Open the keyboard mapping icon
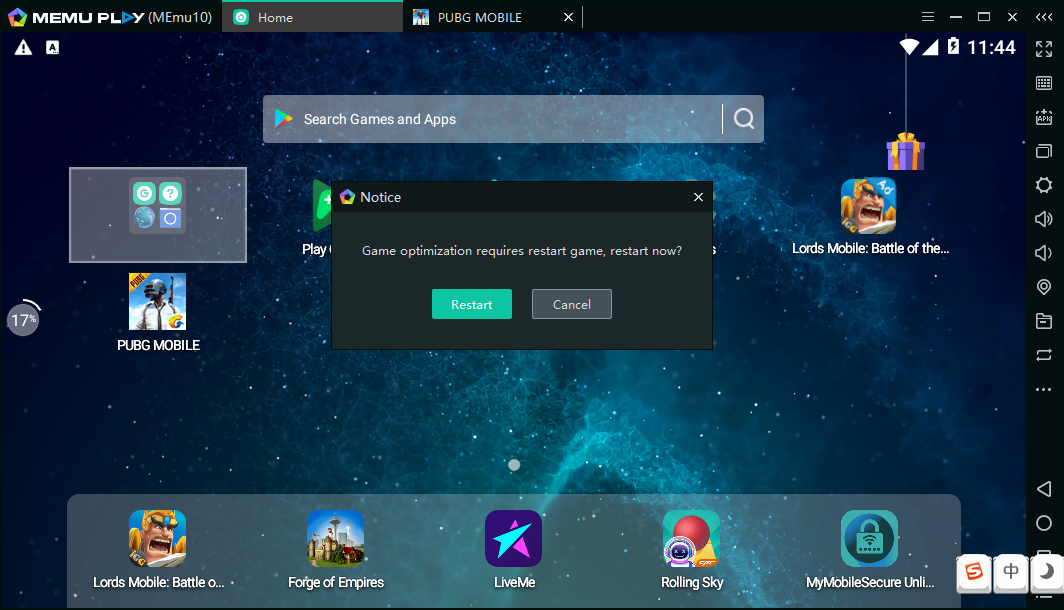The width and height of the screenshot is (1064, 610). tap(1043, 83)
